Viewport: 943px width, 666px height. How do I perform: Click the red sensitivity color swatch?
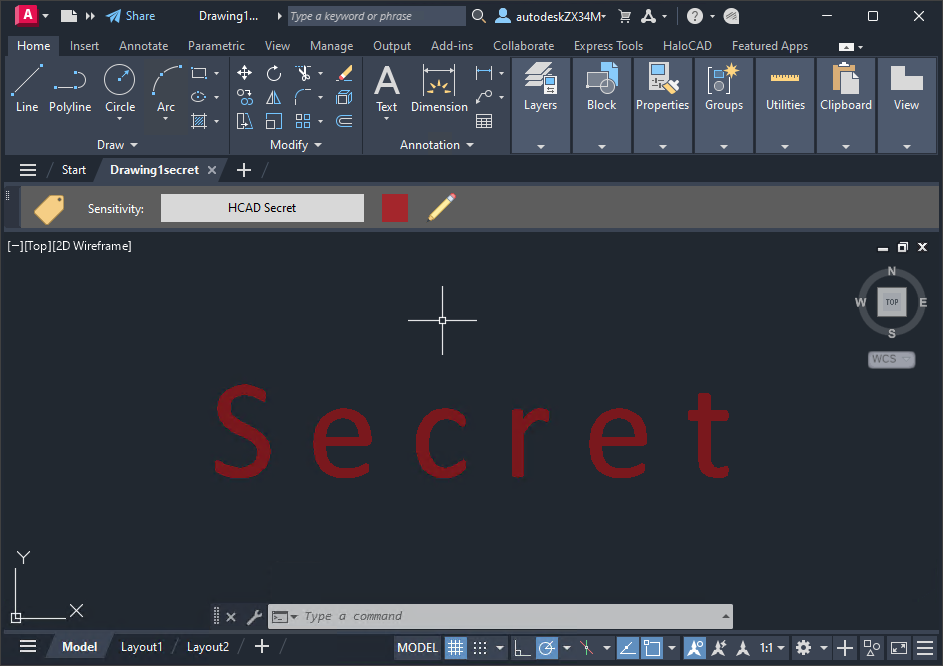395,208
